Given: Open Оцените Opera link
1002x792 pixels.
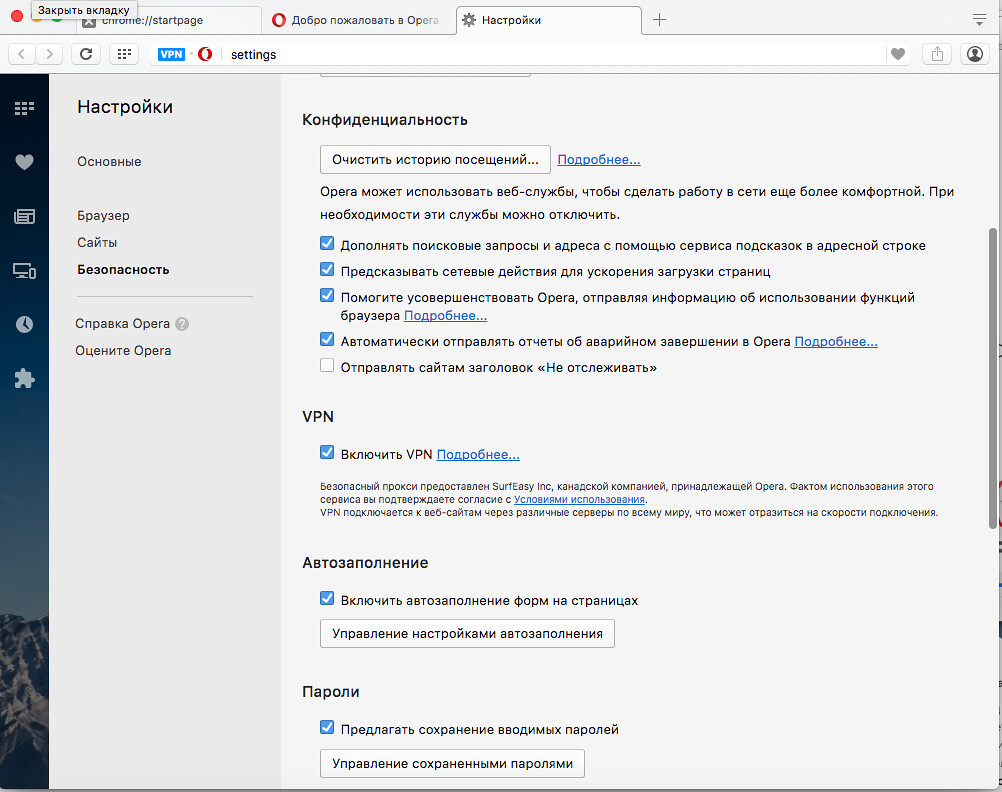Looking at the screenshot, I should (123, 350).
